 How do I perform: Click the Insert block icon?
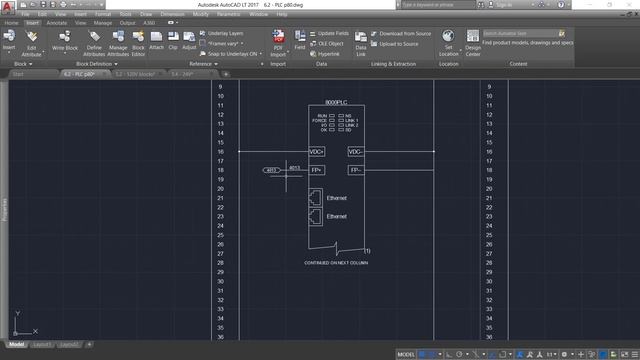[9, 36]
